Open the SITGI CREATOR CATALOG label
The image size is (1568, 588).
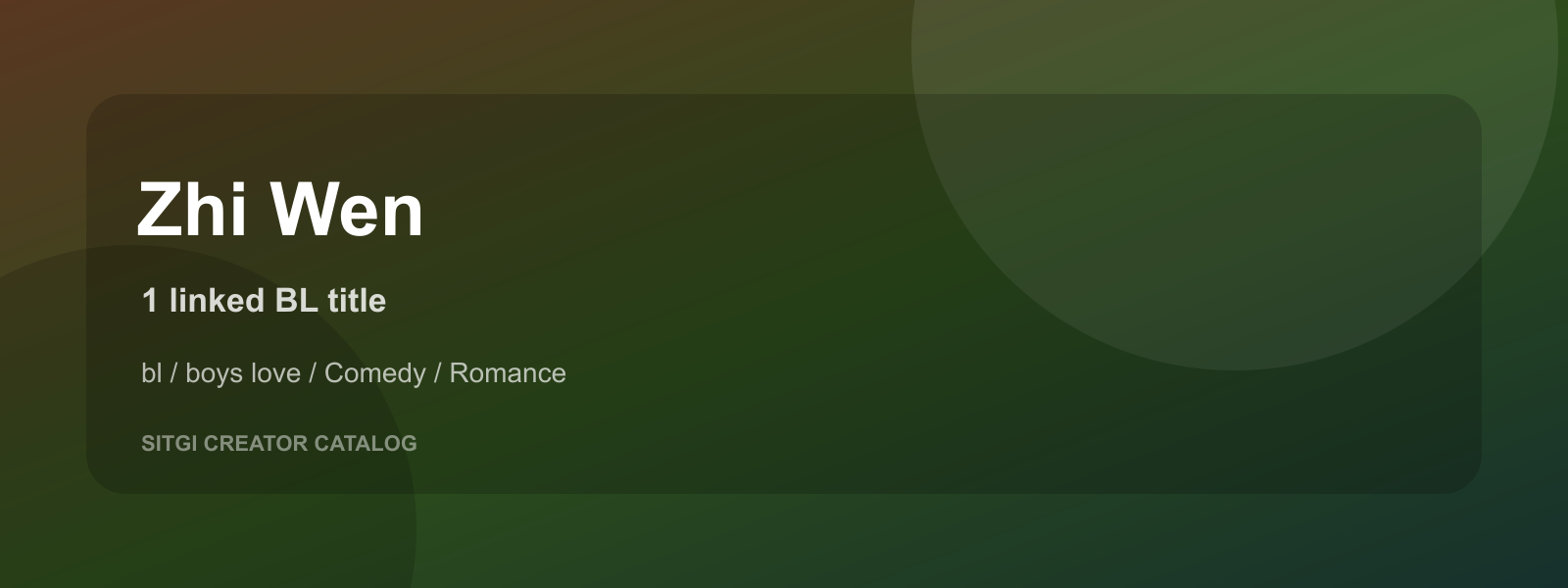279,443
